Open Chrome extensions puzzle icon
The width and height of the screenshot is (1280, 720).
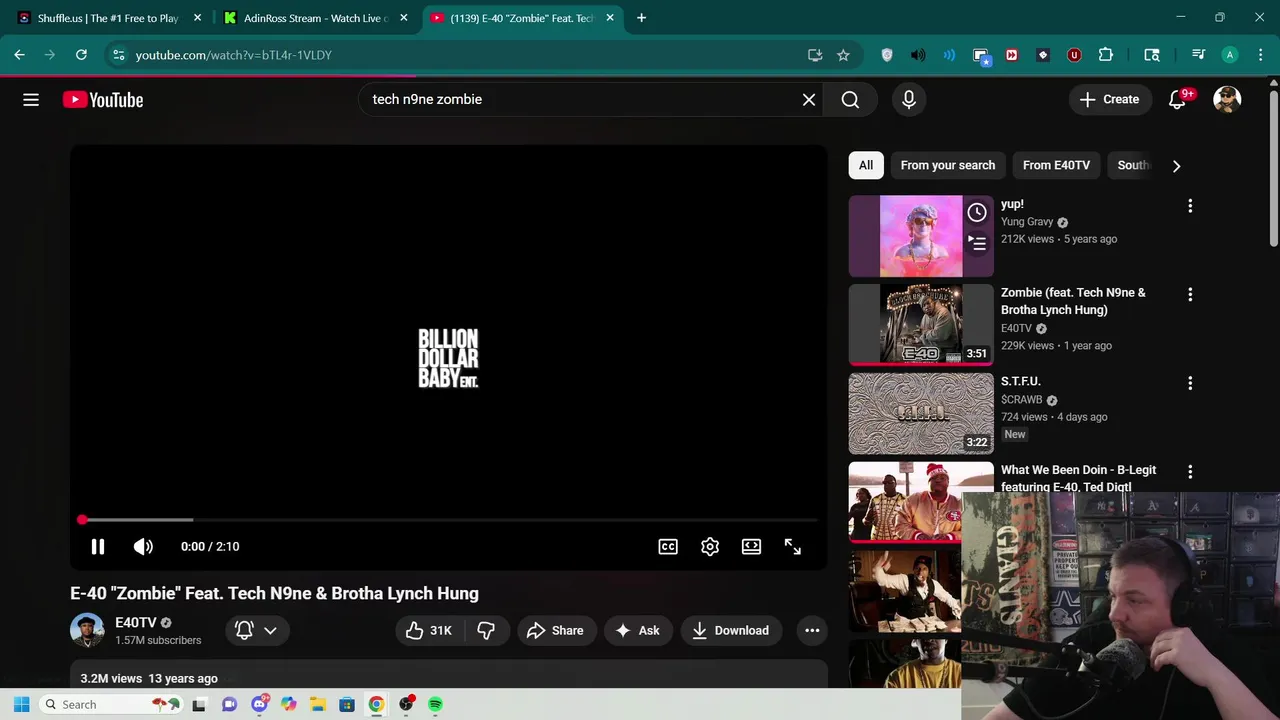(1106, 55)
